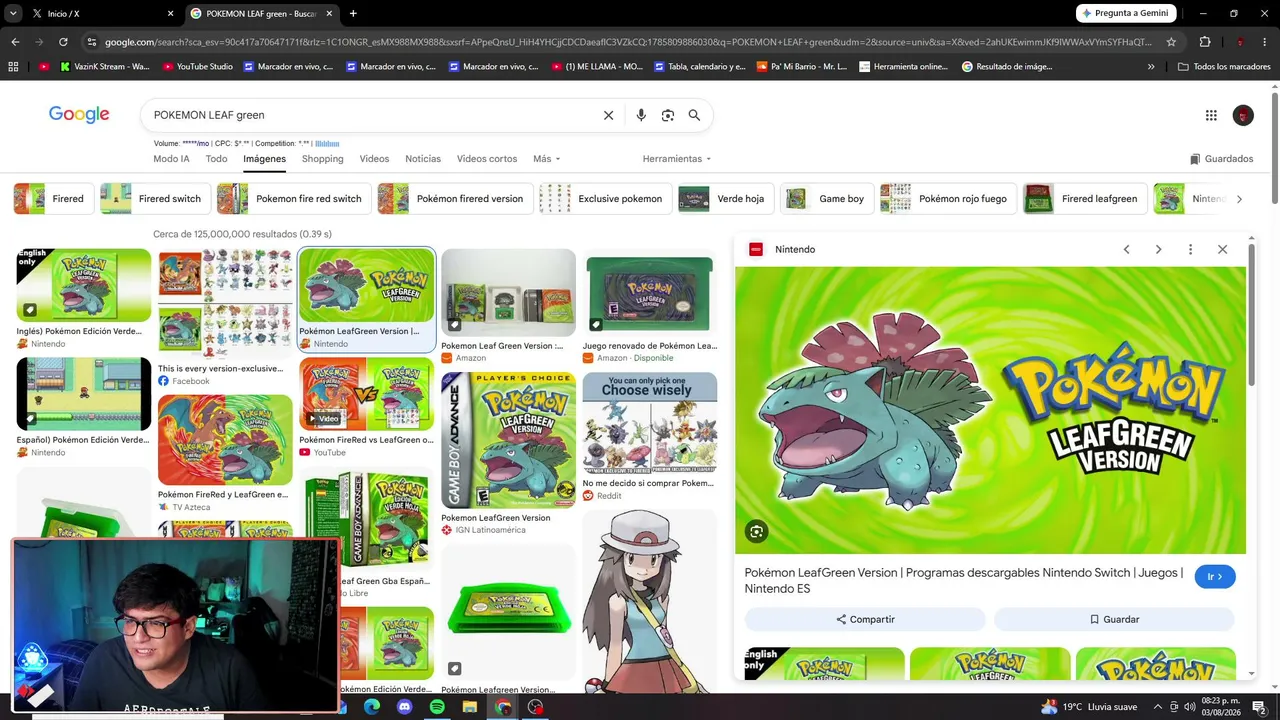Screen dimensions: 1280x720
Task: Select the Game boy suggestion chip
Action: 827,199
